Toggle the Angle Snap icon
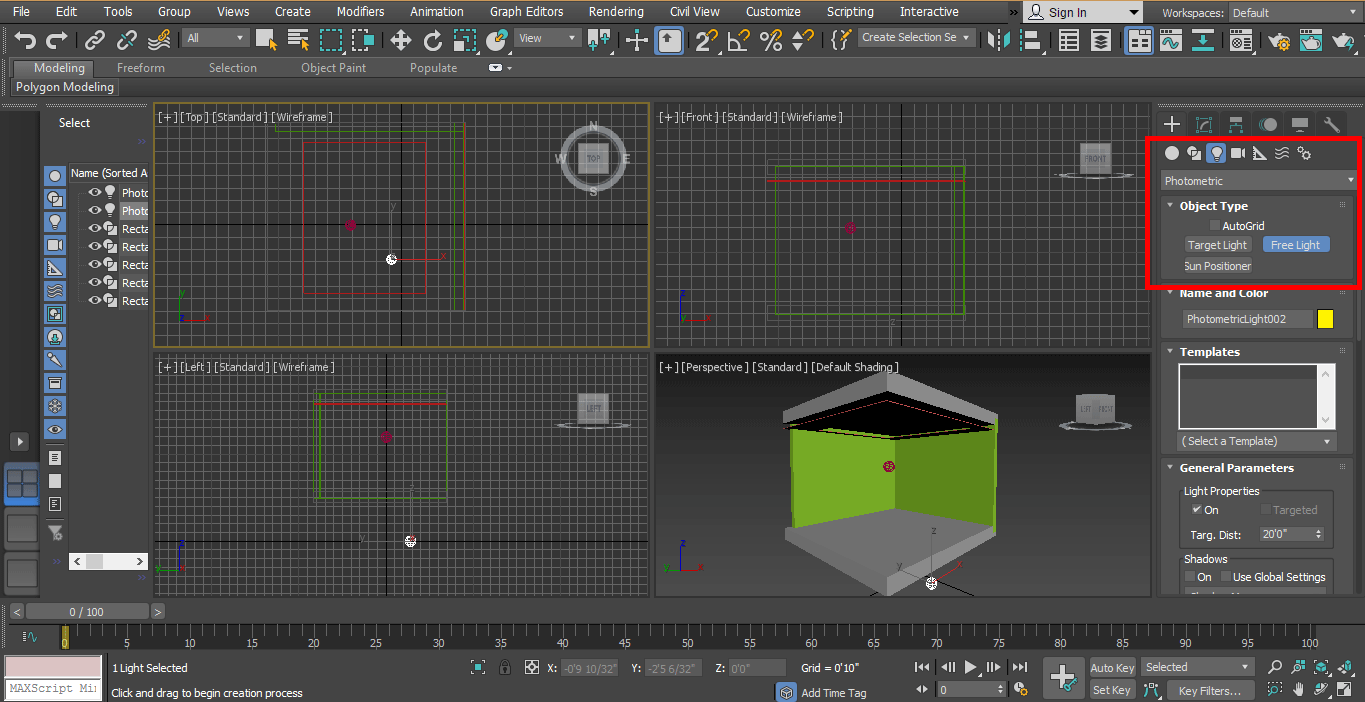Screen dimensions: 1365x702 pyautogui.click(x=738, y=40)
